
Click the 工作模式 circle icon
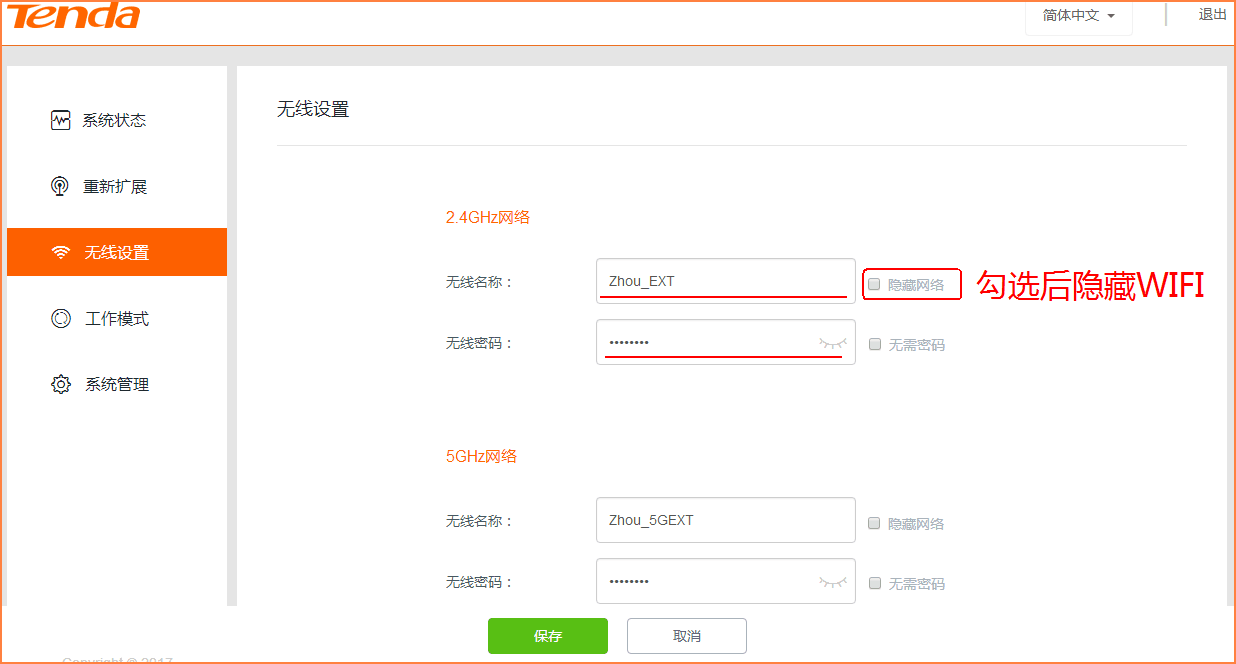coord(61,318)
